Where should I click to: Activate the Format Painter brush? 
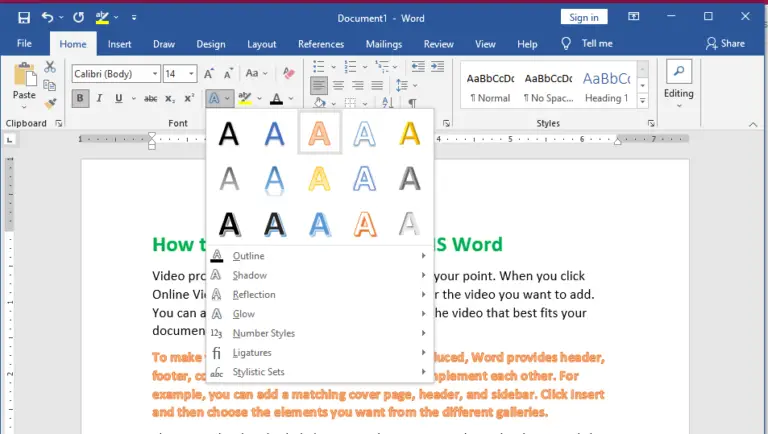(x=50, y=103)
